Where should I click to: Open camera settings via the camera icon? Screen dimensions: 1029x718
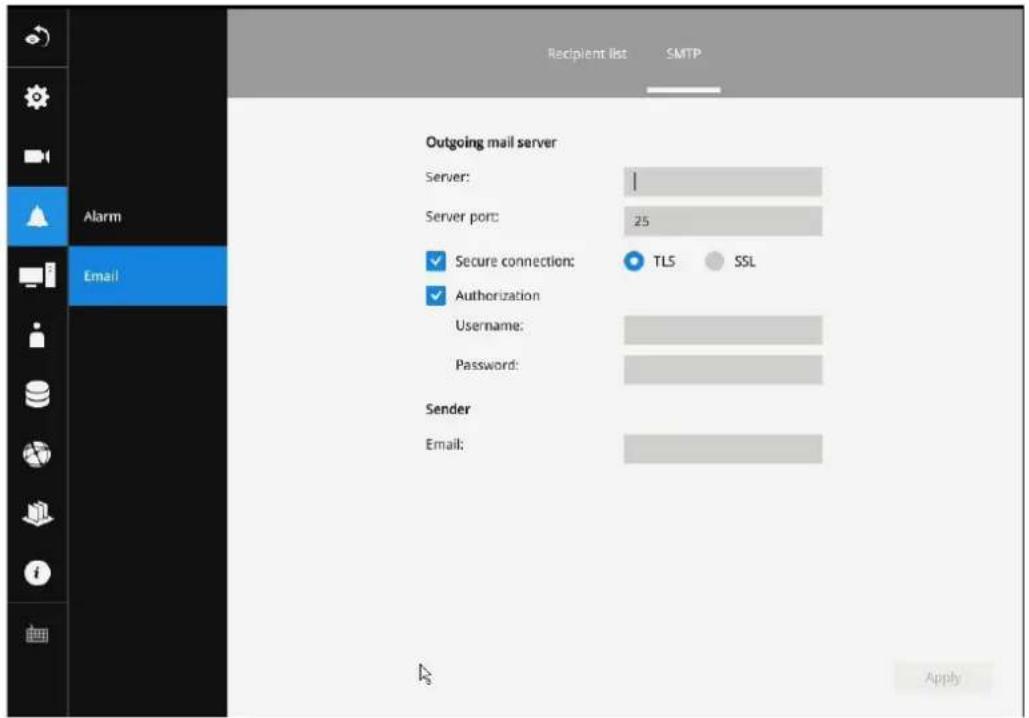(37, 156)
